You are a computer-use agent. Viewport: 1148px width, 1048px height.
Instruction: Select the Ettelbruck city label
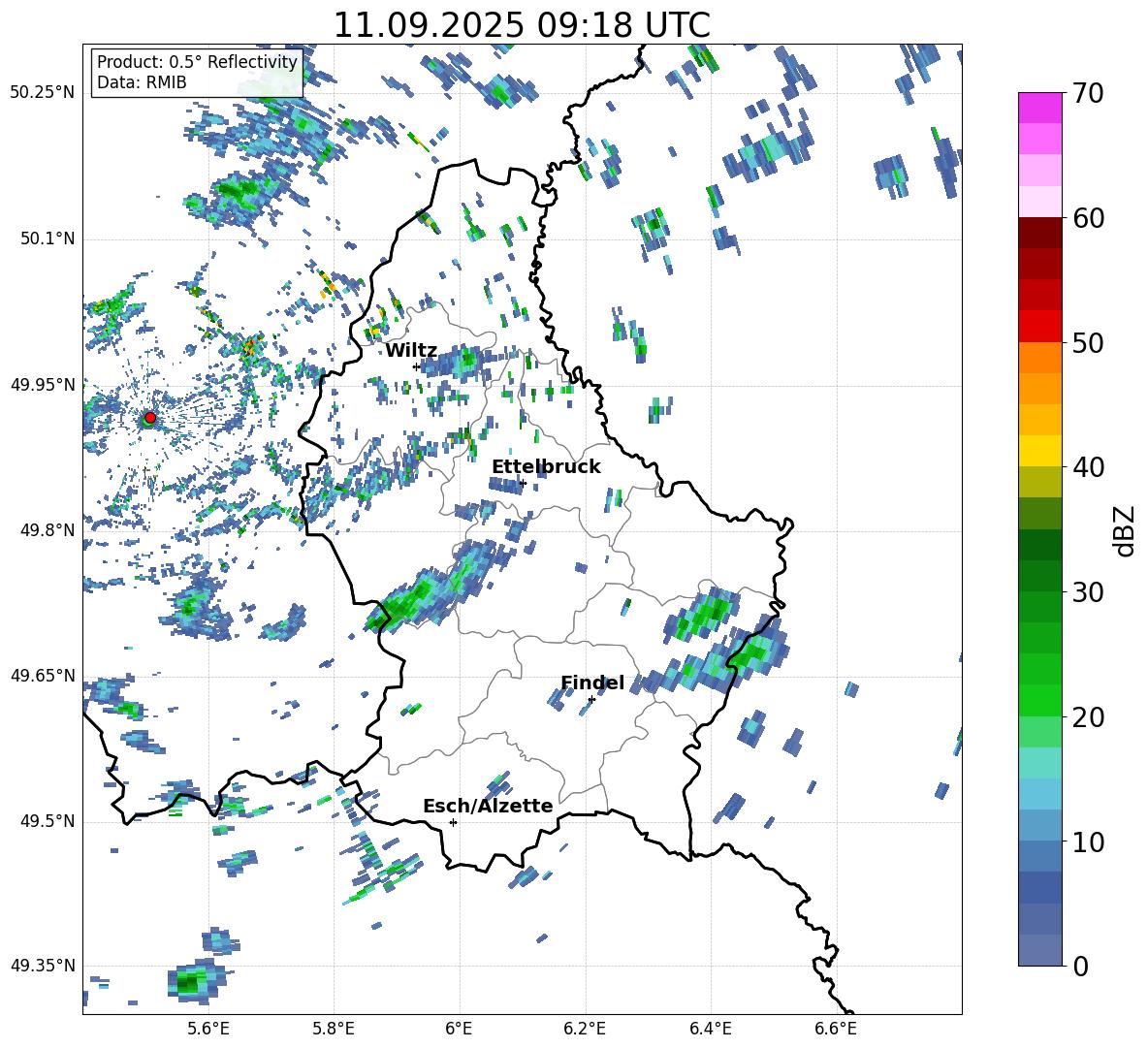pos(546,467)
